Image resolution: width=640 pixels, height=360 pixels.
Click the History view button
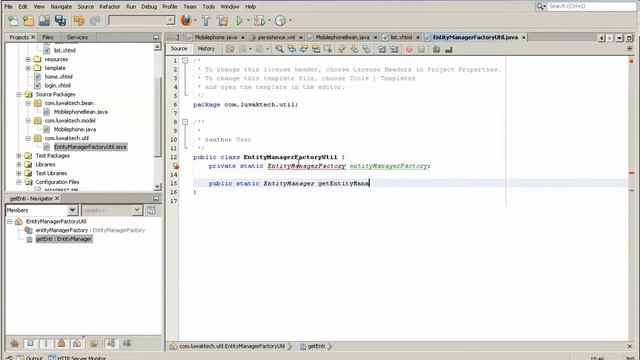tap(206, 49)
